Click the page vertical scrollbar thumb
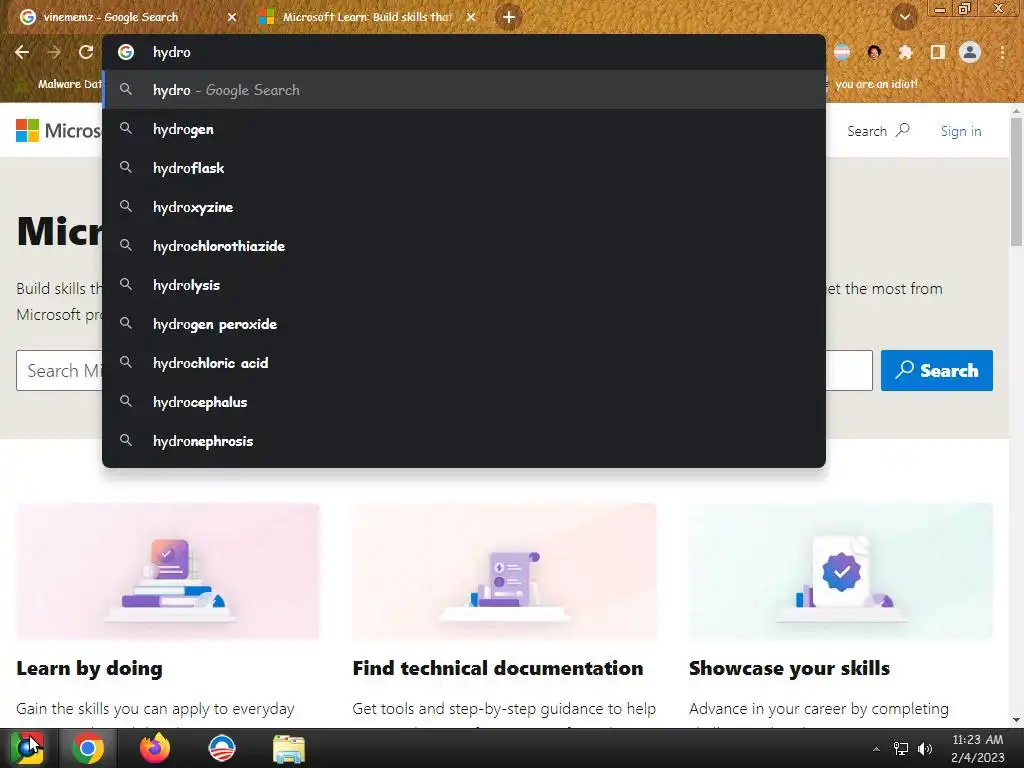 1016,182
